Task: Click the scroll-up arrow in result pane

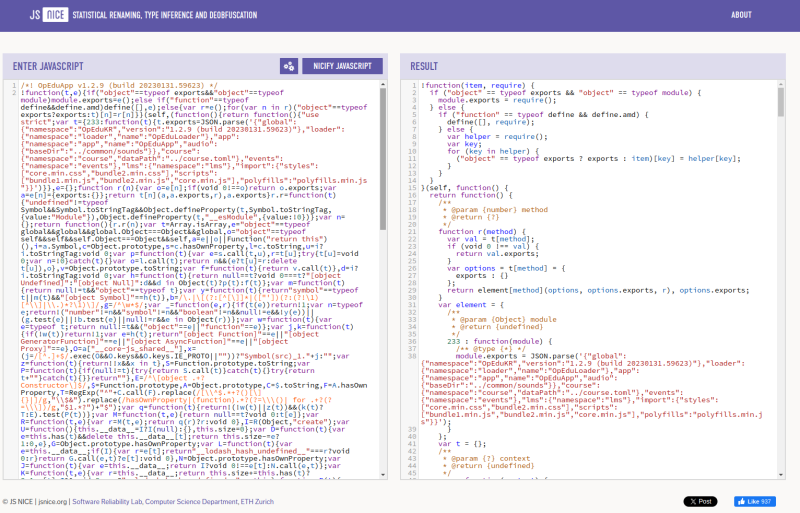Action: 781,85
